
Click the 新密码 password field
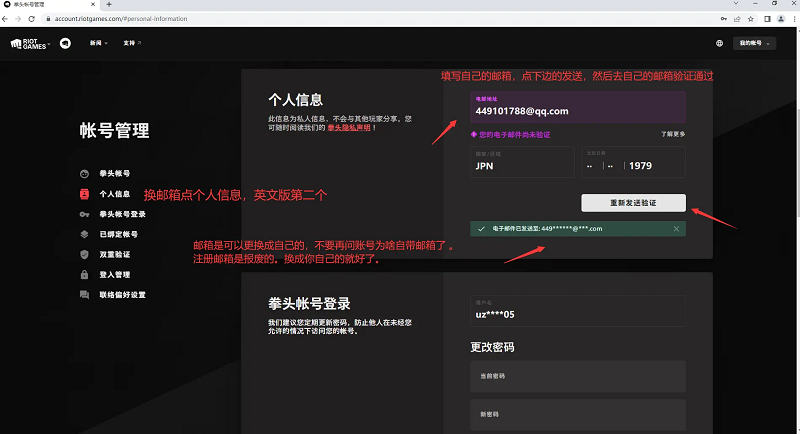pos(578,415)
